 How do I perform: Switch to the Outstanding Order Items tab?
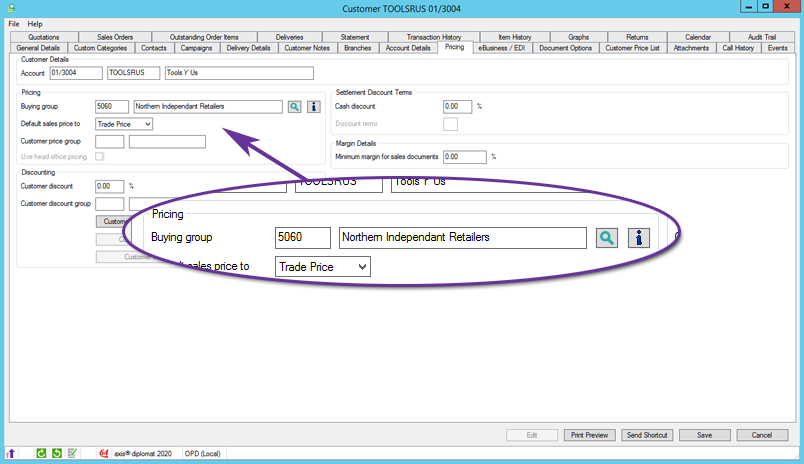click(x=204, y=37)
